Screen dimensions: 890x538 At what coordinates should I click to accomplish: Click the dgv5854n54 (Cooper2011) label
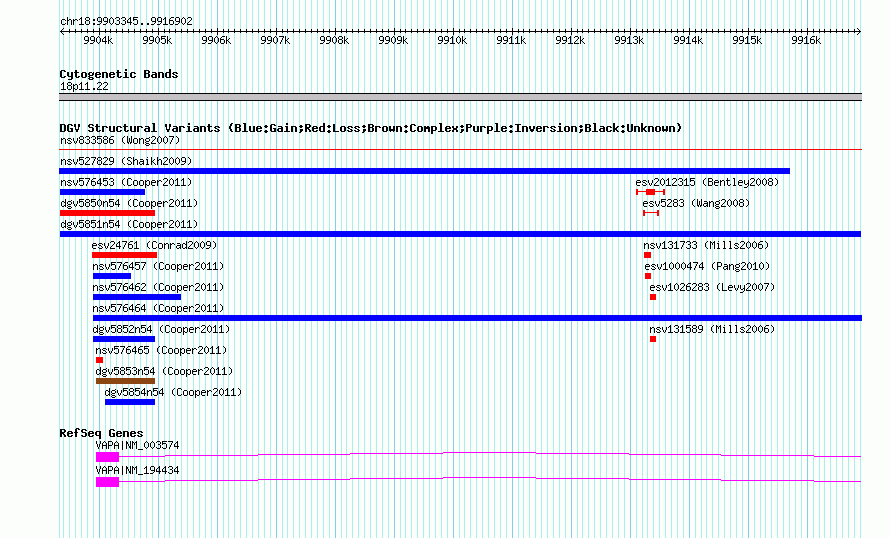[x=173, y=392]
